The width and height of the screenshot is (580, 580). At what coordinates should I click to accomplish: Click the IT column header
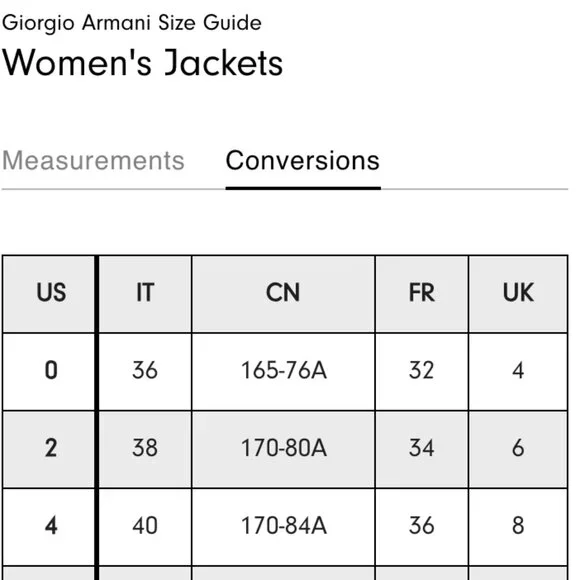(145, 294)
